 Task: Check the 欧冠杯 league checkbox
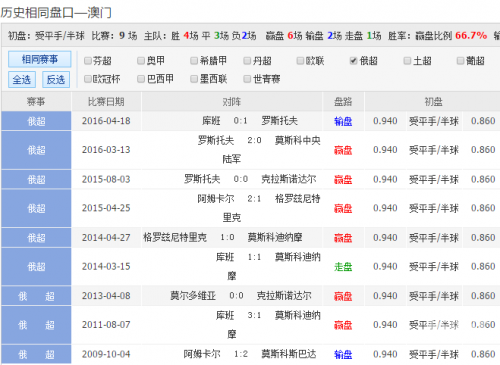coord(88,79)
